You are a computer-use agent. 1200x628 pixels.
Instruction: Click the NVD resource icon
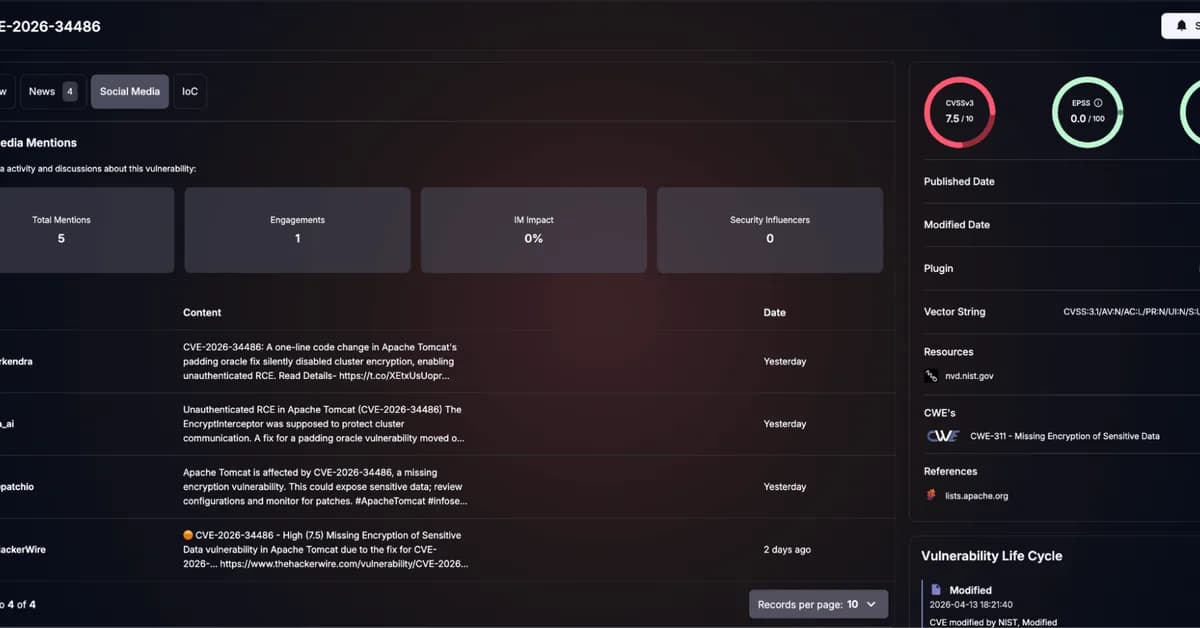(932, 376)
